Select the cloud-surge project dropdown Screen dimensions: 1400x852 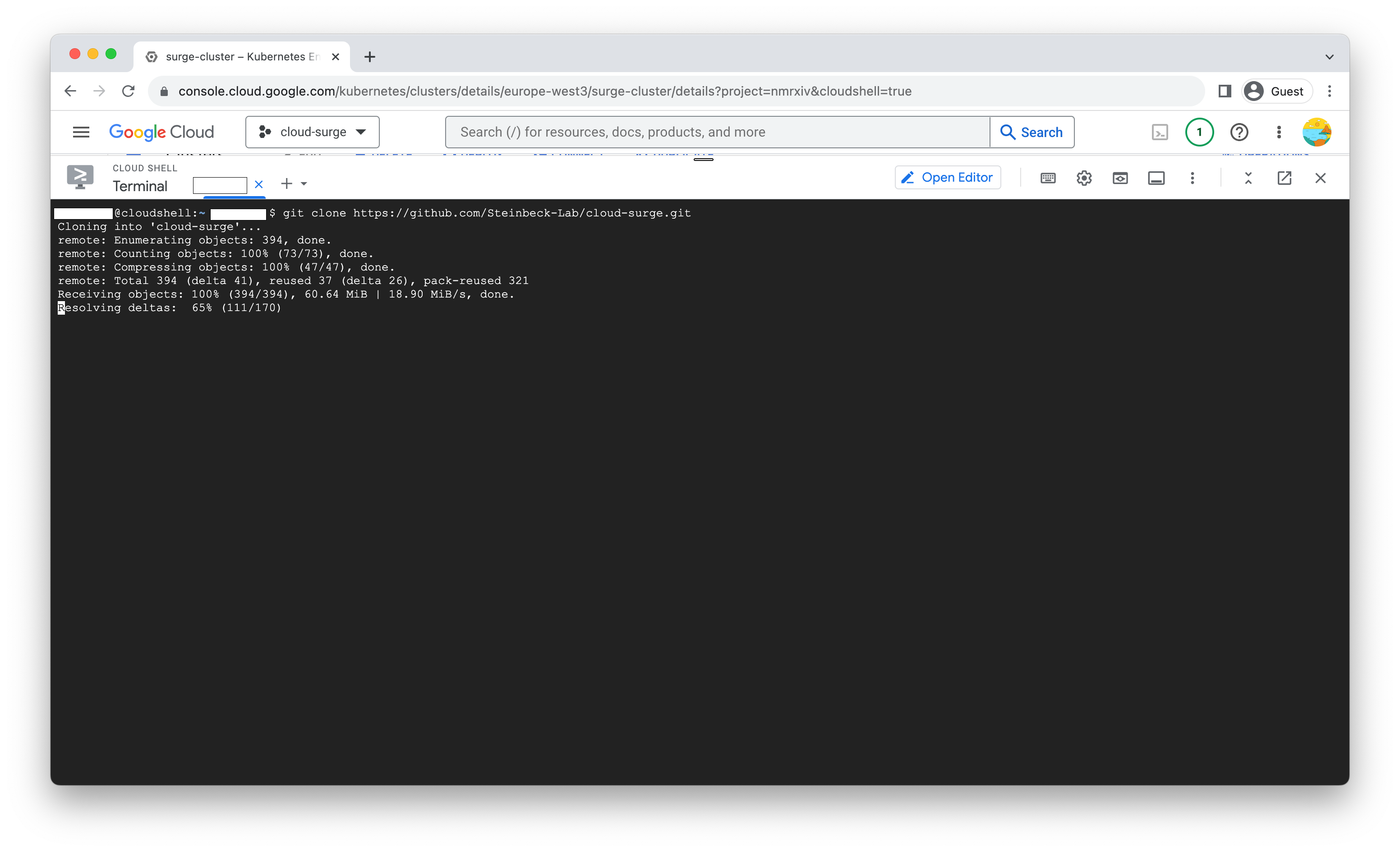313,131
